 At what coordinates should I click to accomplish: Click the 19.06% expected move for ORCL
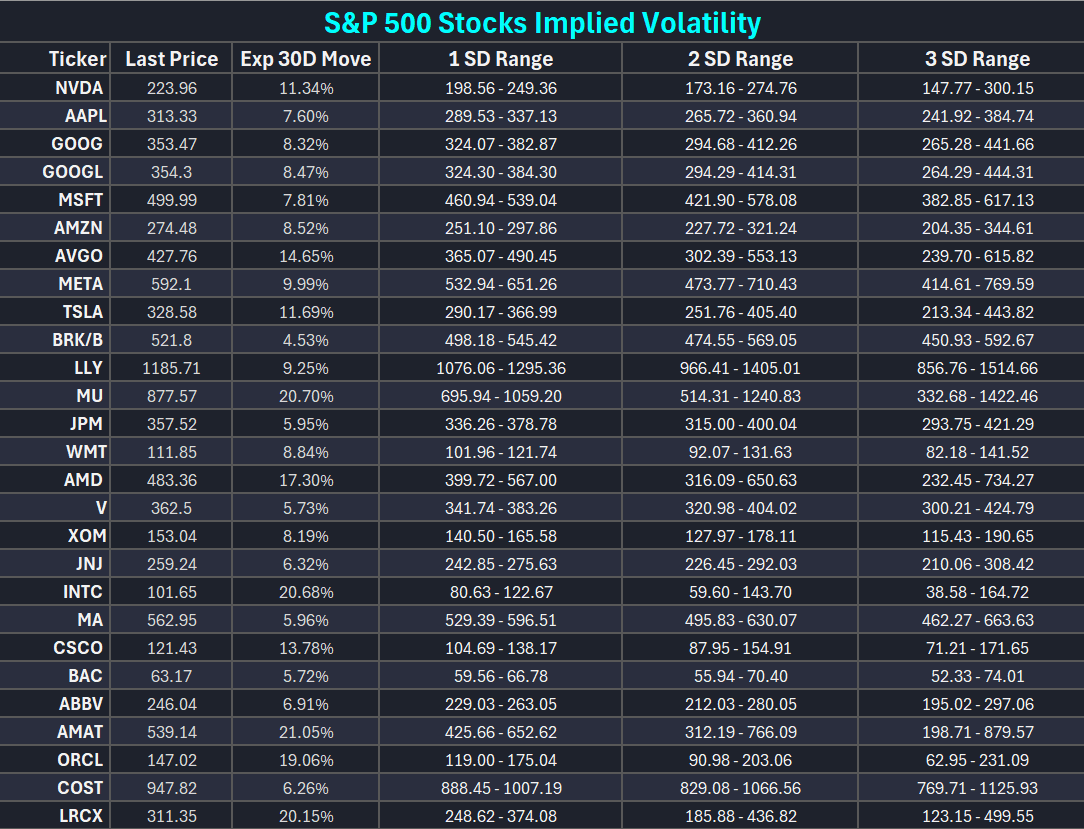pyautogui.click(x=306, y=761)
